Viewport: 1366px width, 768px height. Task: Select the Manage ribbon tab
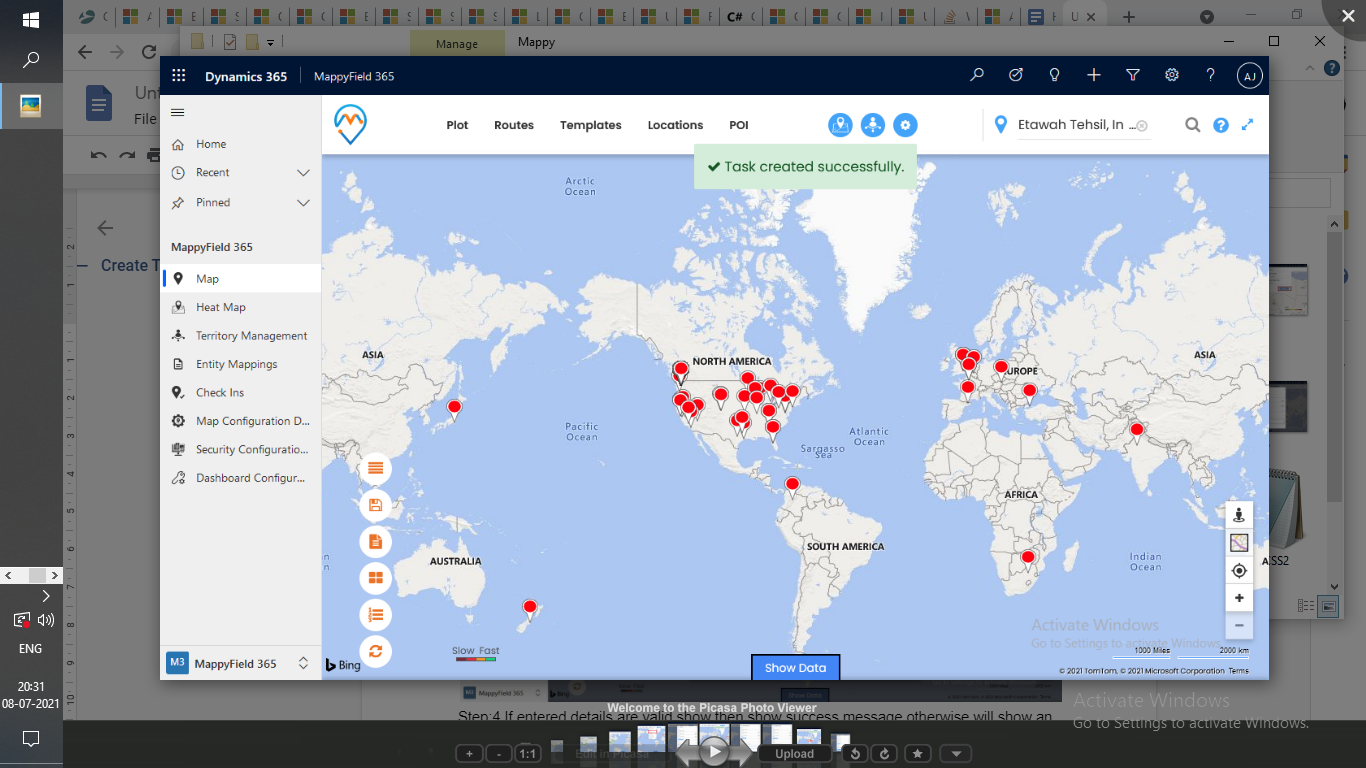(x=457, y=43)
